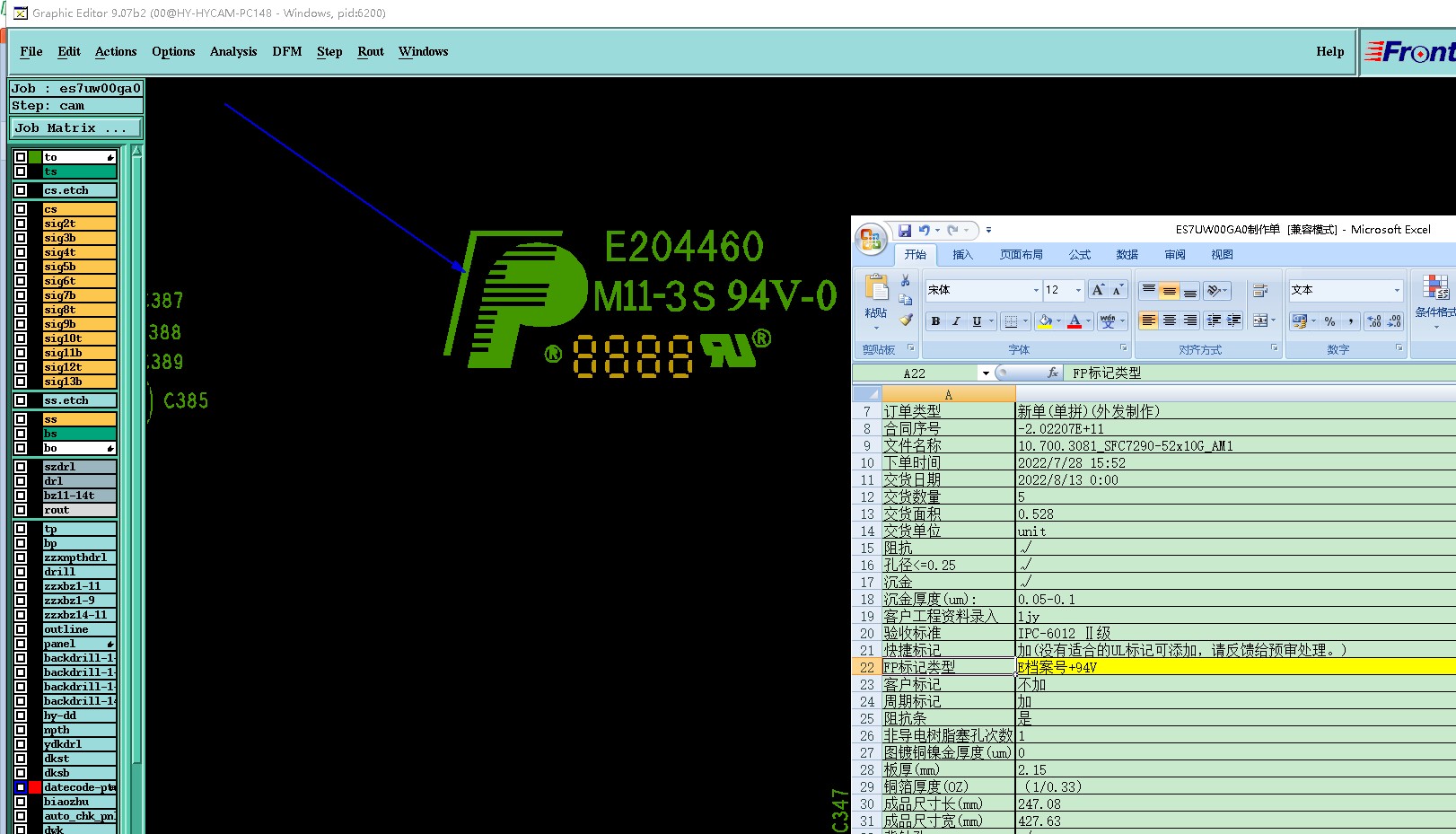Toggle the checkbox for layer drl
1456x834 pixels.
pyautogui.click(x=21, y=481)
